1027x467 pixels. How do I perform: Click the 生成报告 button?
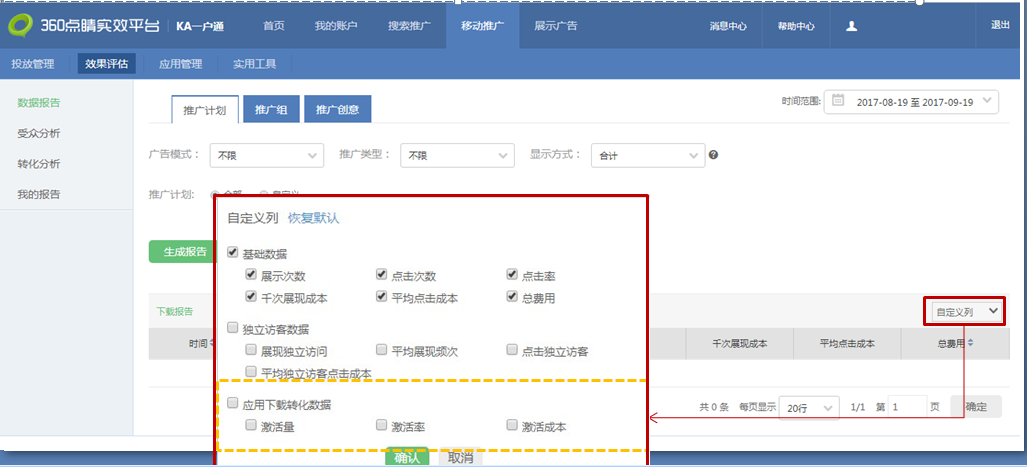(184, 252)
